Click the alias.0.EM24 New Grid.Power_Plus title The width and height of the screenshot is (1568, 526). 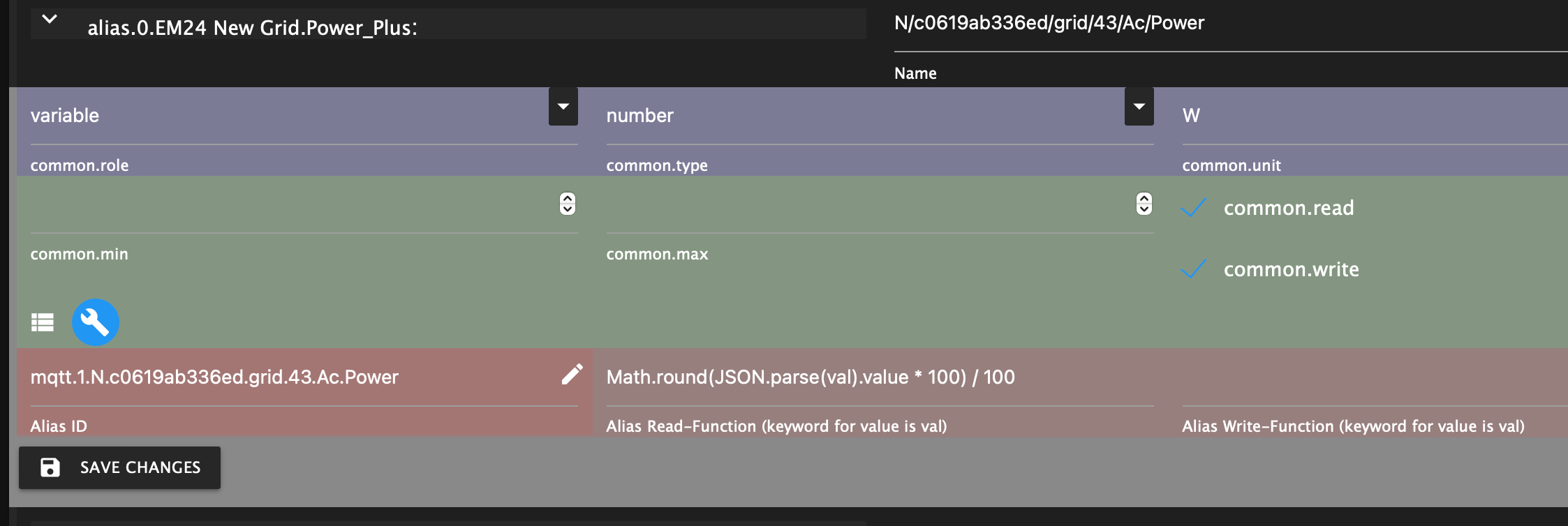point(252,28)
